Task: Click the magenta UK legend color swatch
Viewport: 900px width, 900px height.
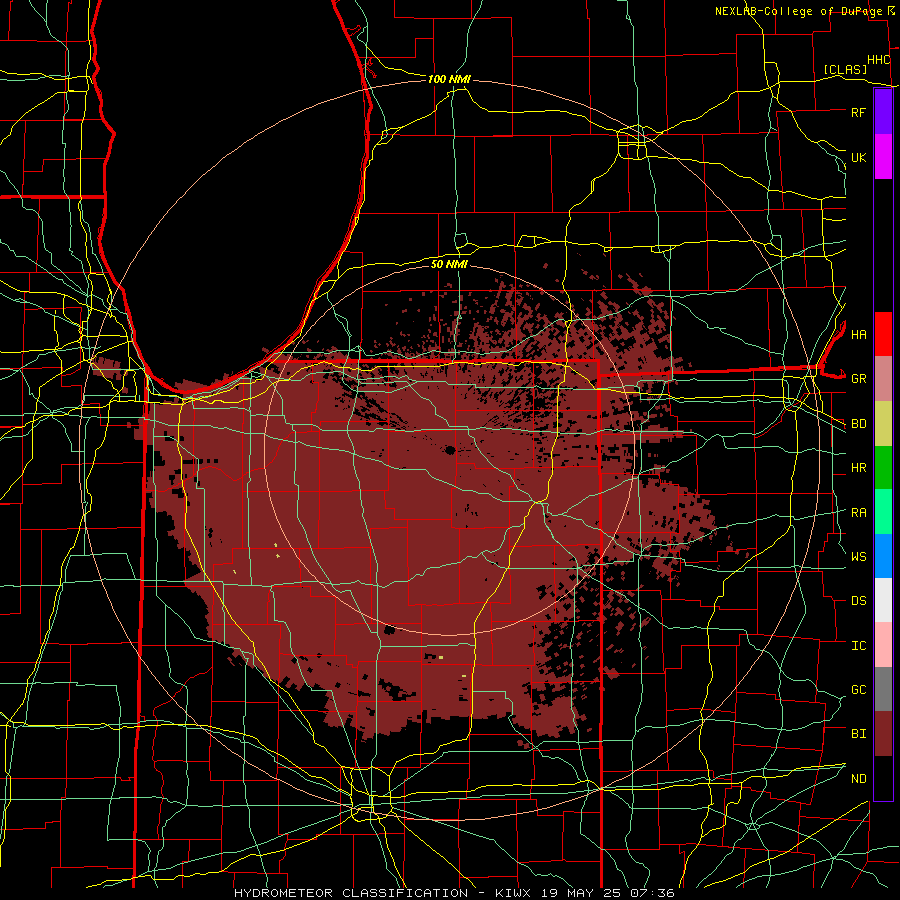Action: pos(883,157)
